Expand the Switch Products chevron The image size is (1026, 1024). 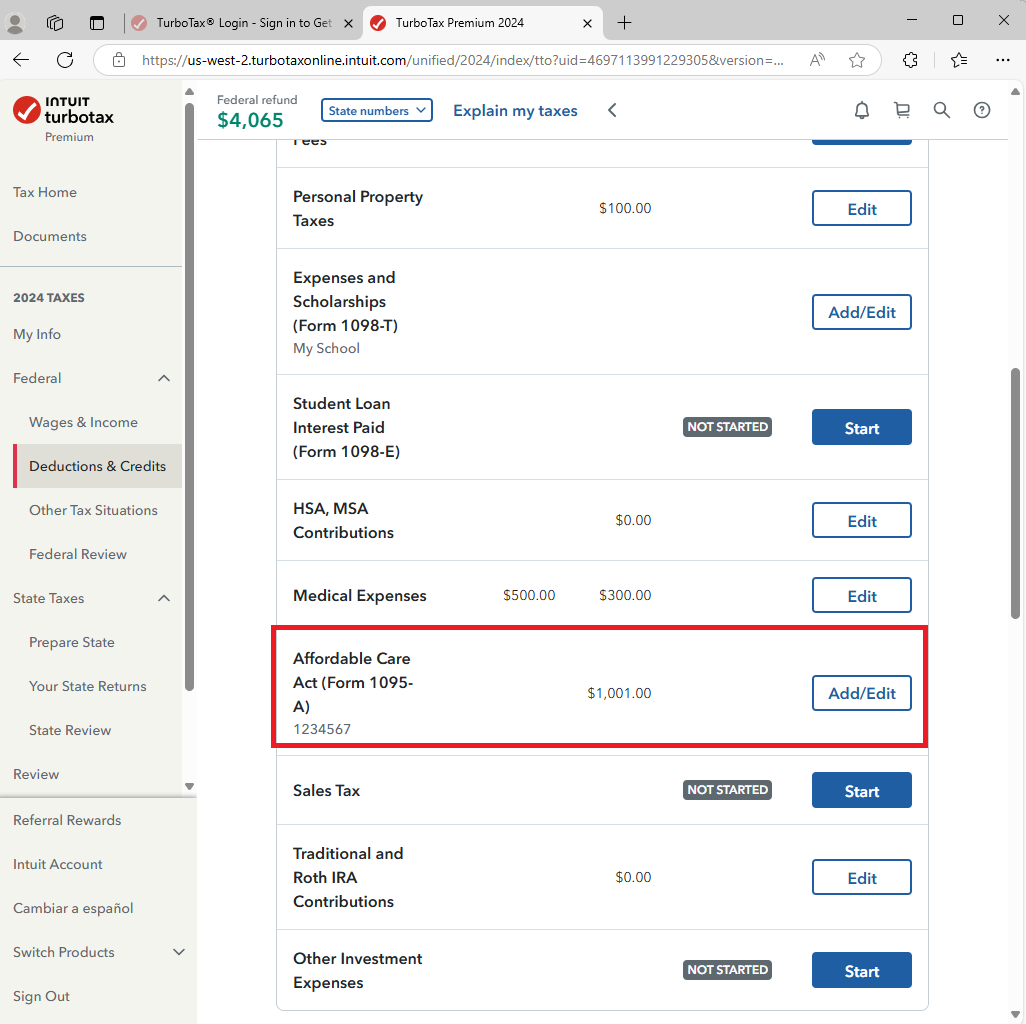[x=179, y=952]
